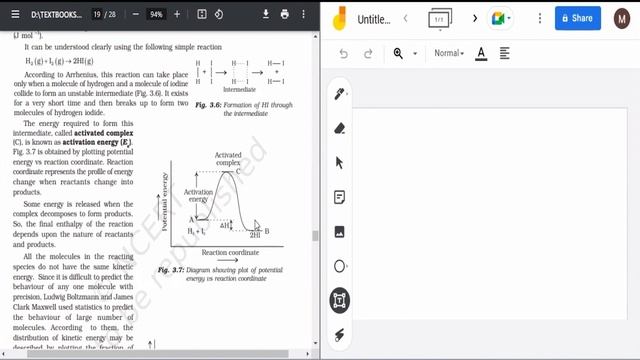640x360 pixels.
Task: Click the Jamboard whiteboard canvas
Action: (490, 214)
